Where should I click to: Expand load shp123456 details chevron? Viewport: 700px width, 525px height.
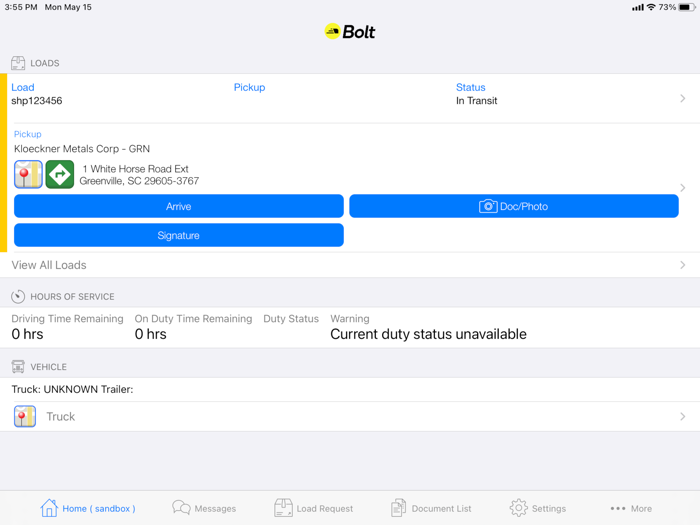(683, 98)
